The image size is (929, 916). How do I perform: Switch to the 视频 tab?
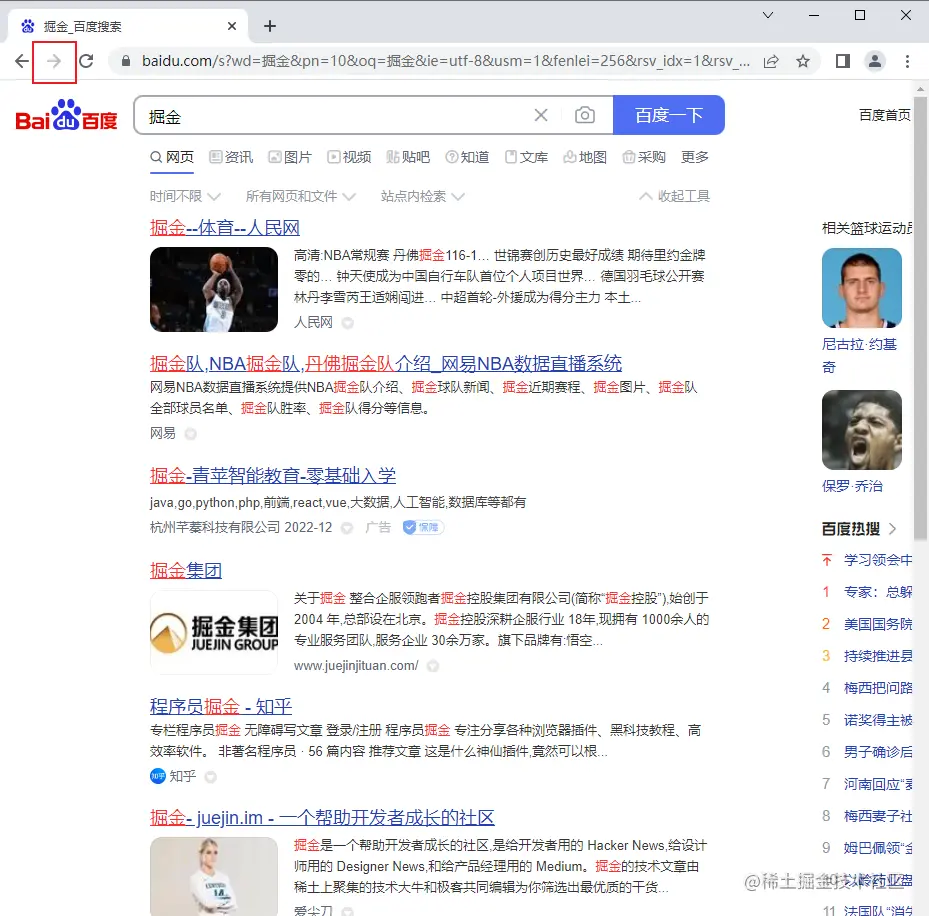[349, 157]
